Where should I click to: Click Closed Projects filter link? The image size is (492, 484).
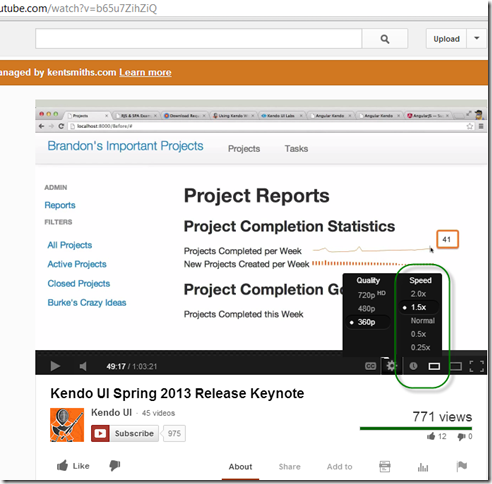pyautogui.click(x=79, y=283)
